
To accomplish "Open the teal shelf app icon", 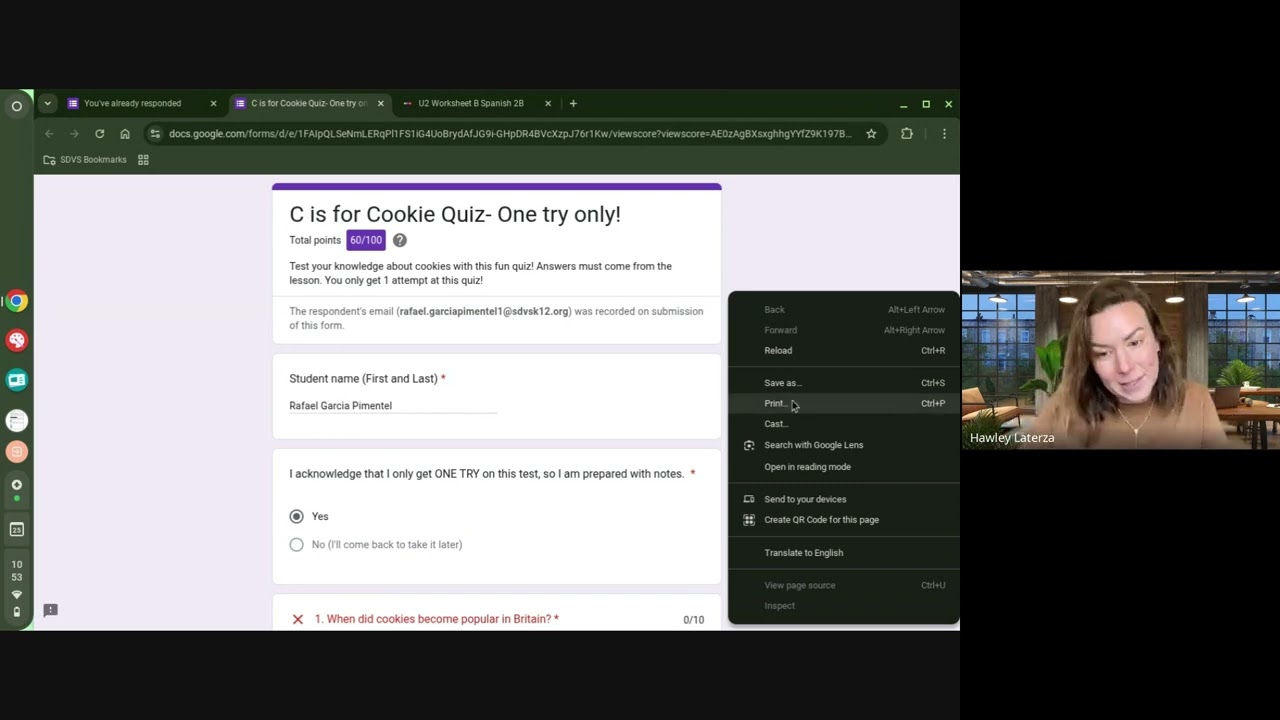I will [x=16, y=380].
